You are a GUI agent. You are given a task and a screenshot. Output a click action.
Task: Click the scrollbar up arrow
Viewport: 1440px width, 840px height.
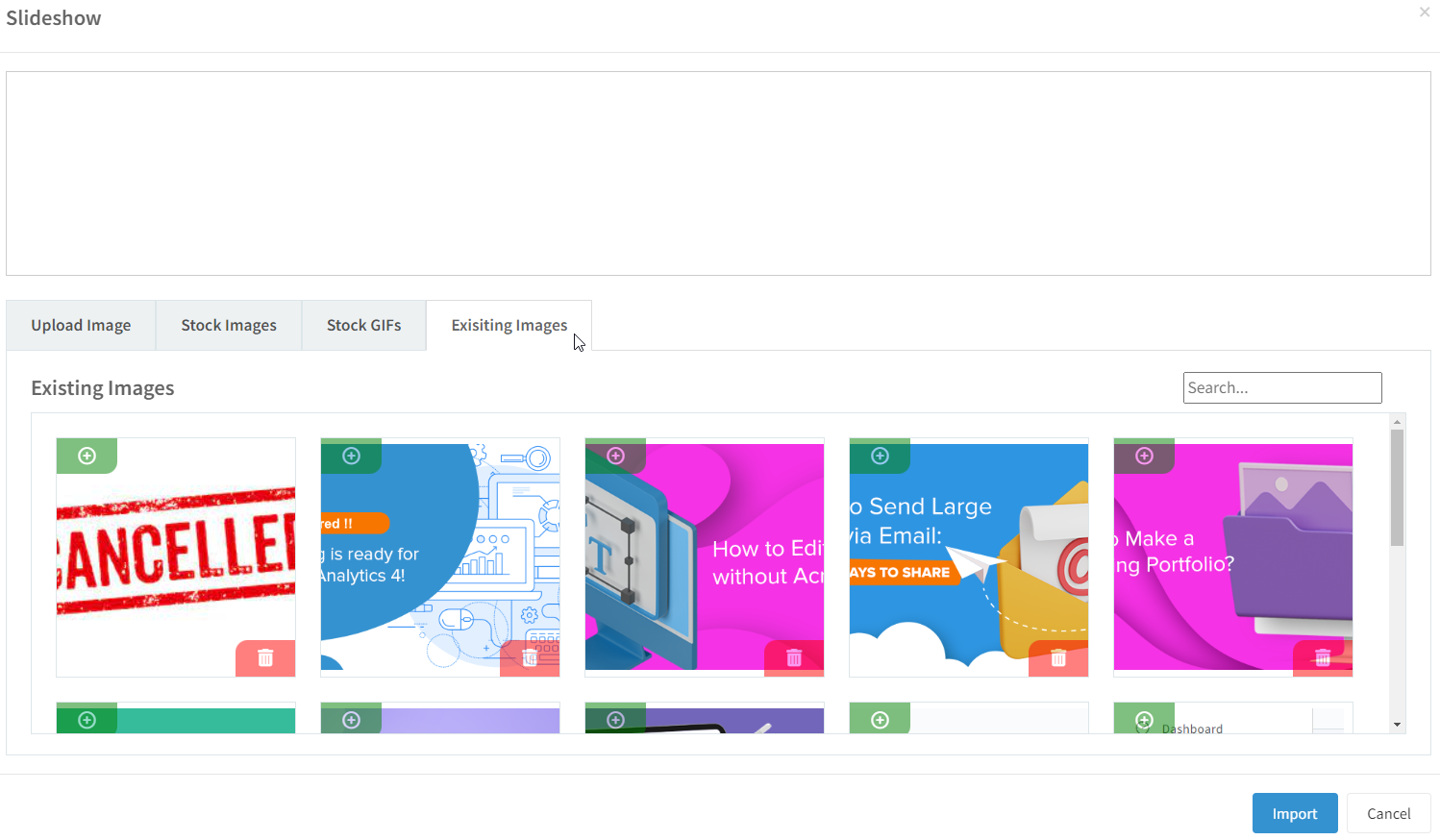click(1398, 422)
